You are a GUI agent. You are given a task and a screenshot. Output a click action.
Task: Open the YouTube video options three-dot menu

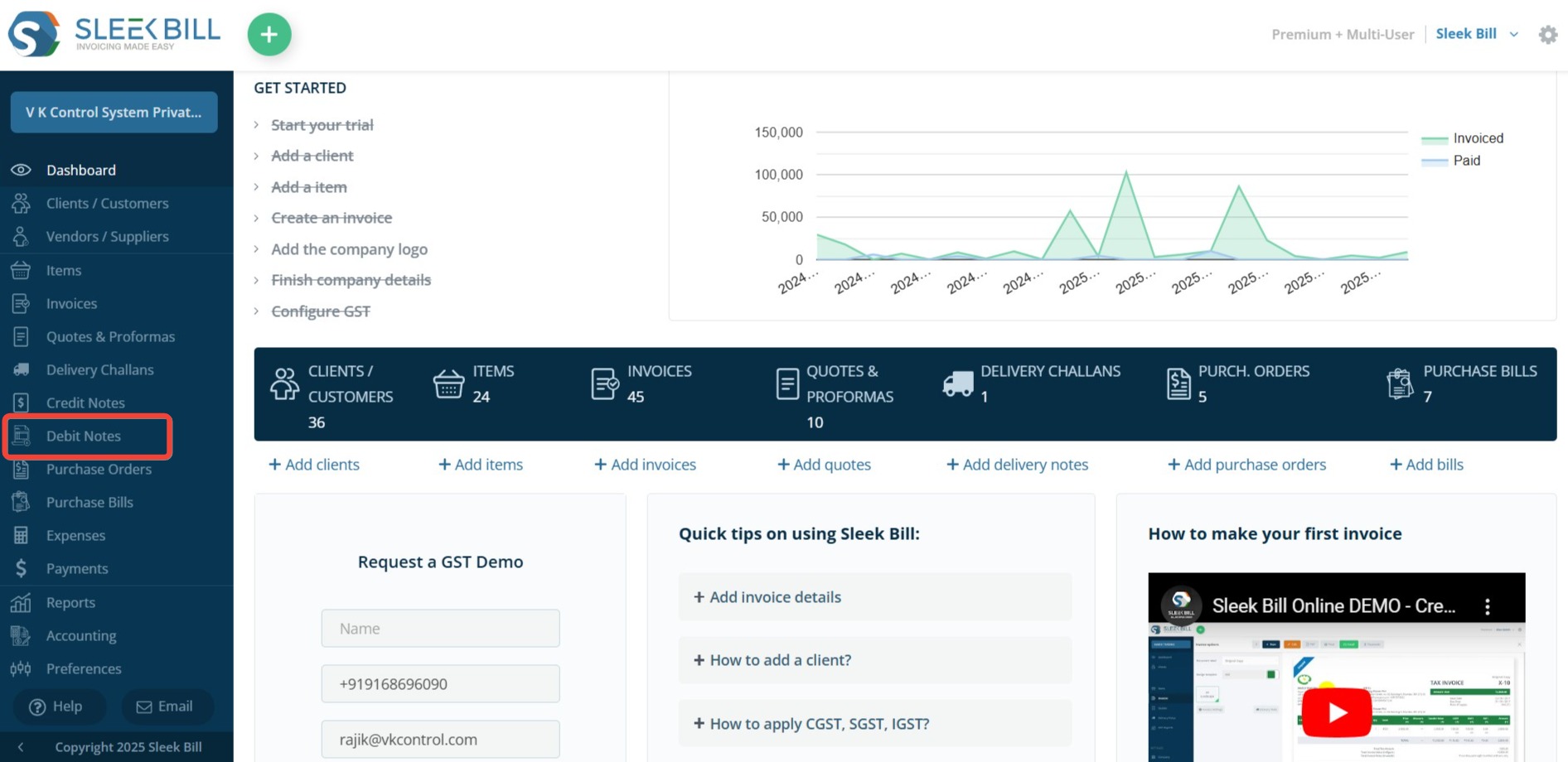click(1488, 606)
